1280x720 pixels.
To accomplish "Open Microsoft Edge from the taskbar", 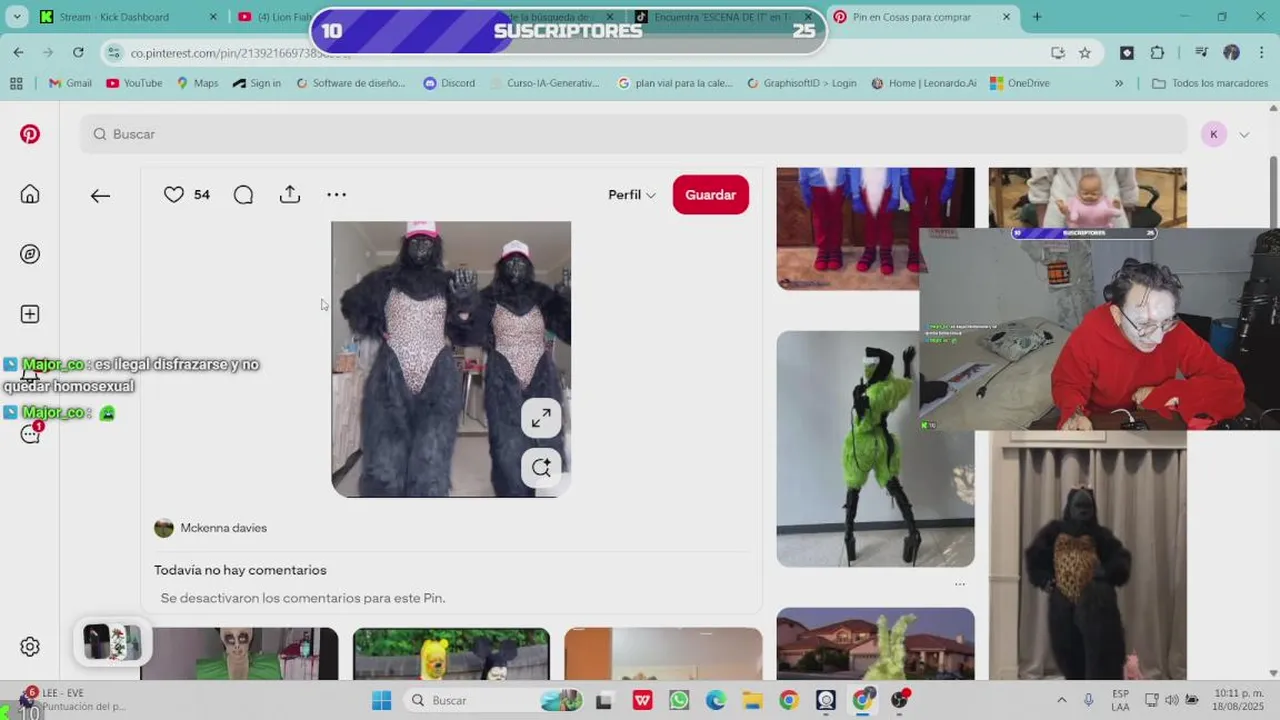I will 716,700.
